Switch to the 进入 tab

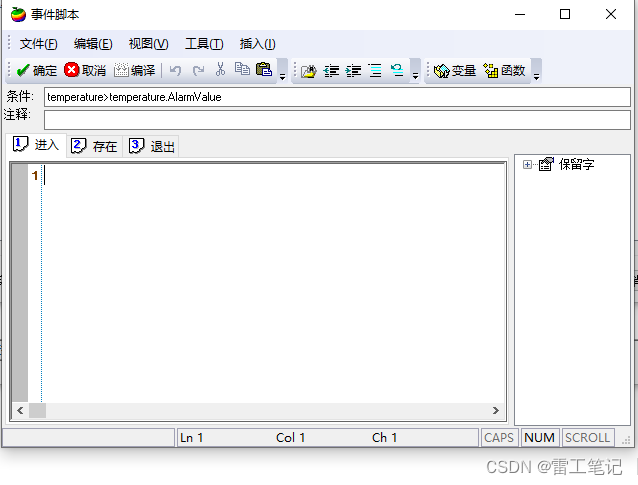click(36, 145)
